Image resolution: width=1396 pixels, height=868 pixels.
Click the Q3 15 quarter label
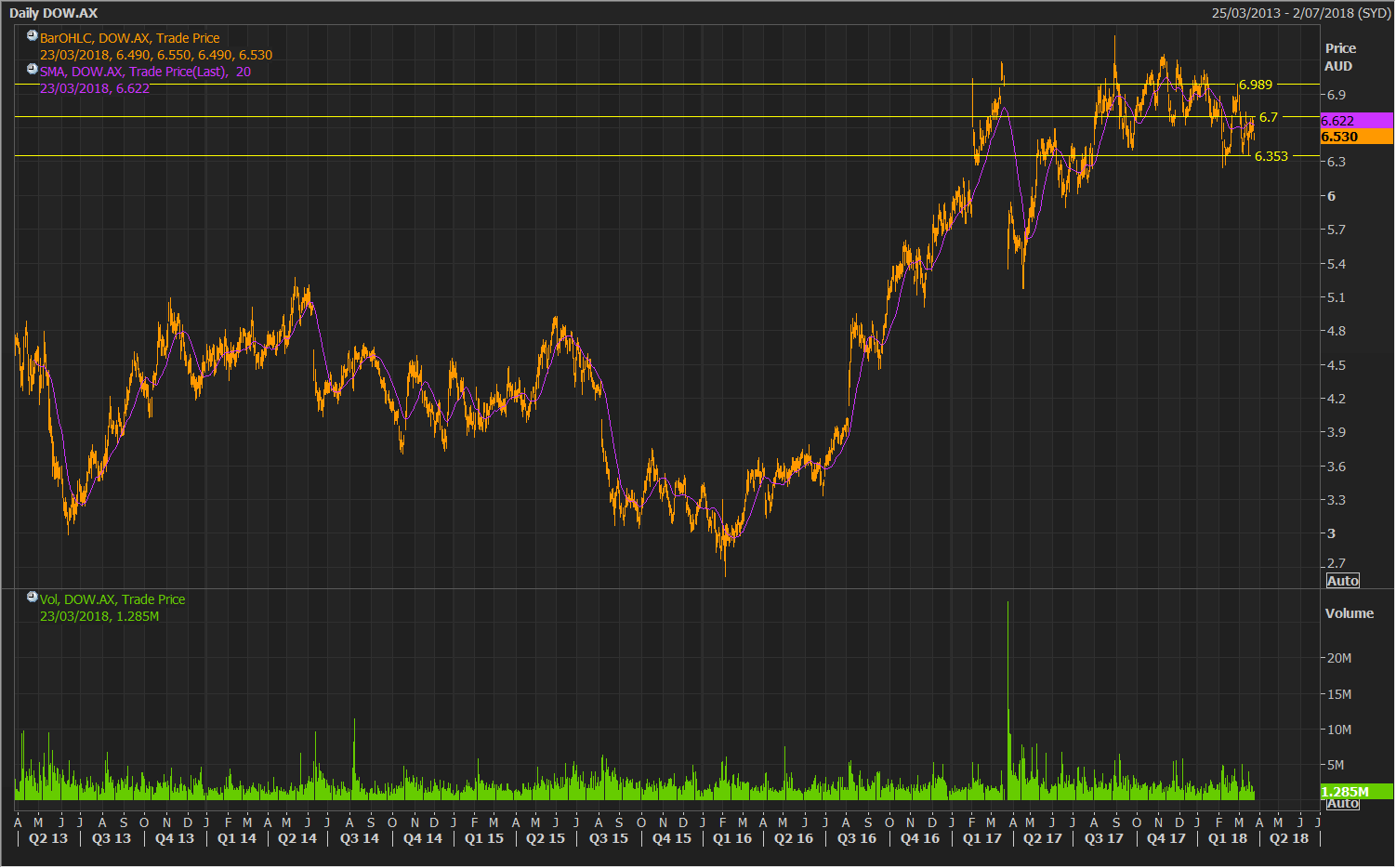pos(609,838)
